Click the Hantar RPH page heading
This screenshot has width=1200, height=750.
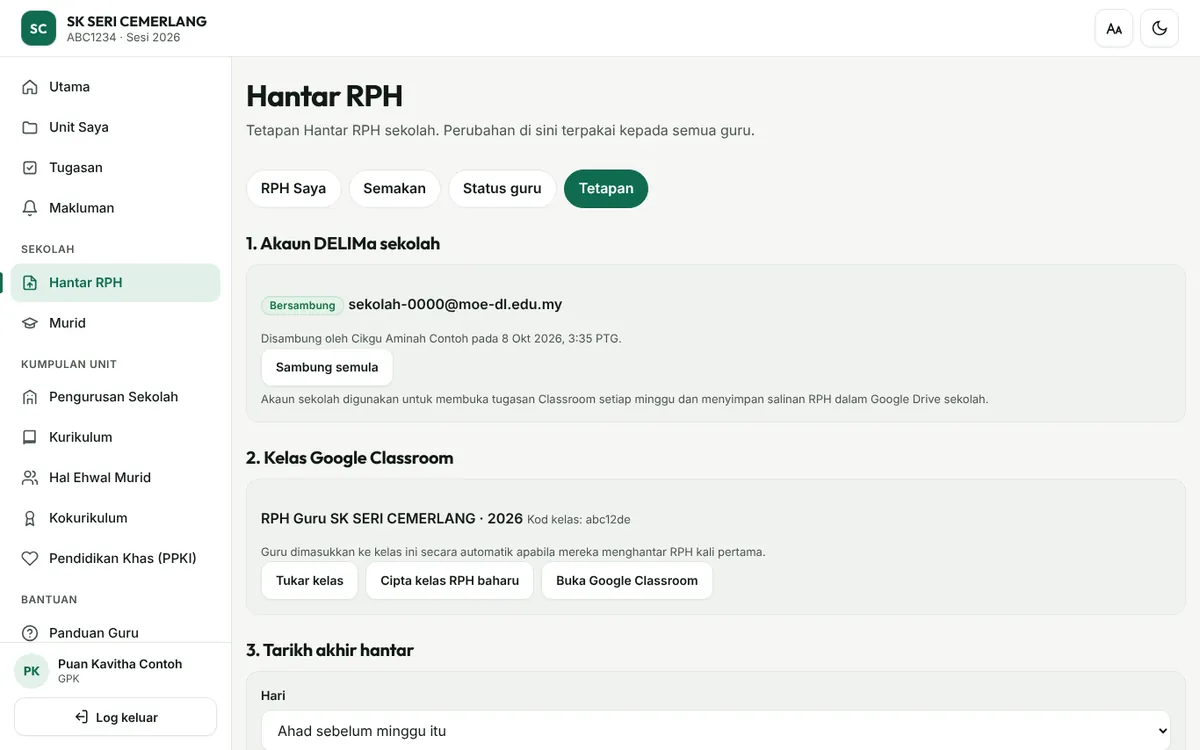(325, 96)
